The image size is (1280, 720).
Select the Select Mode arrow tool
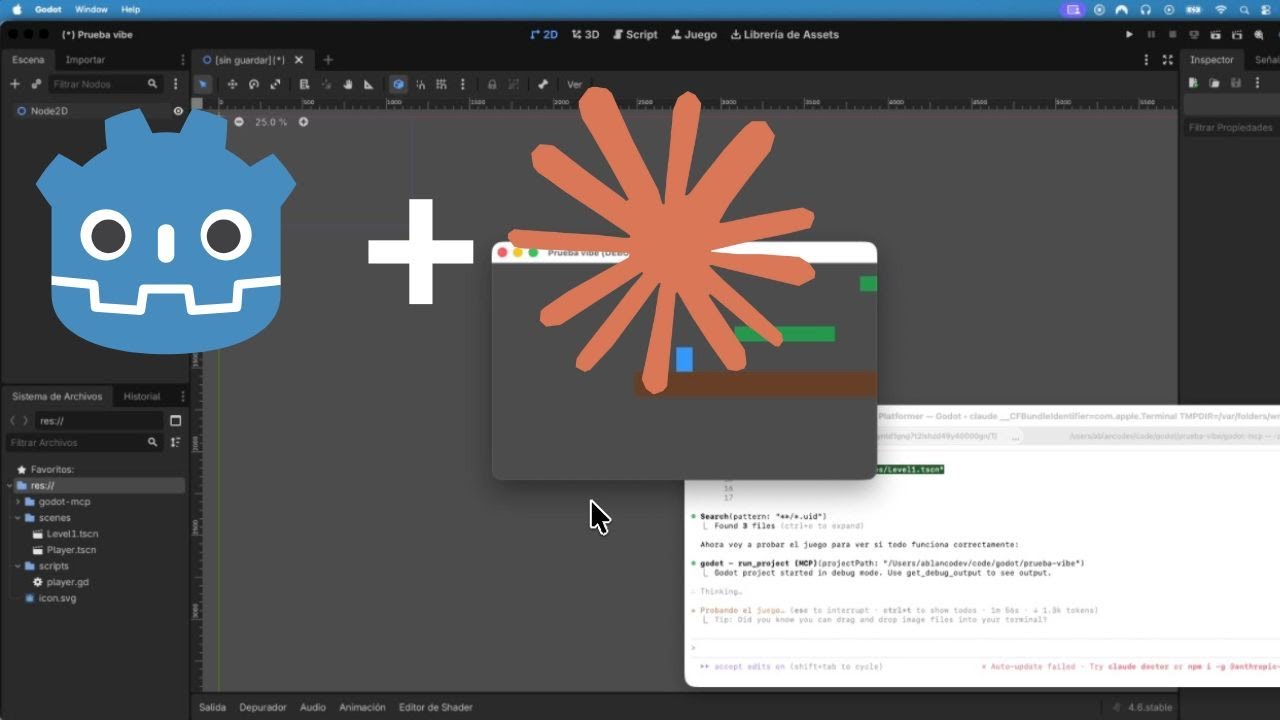(203, 84)
